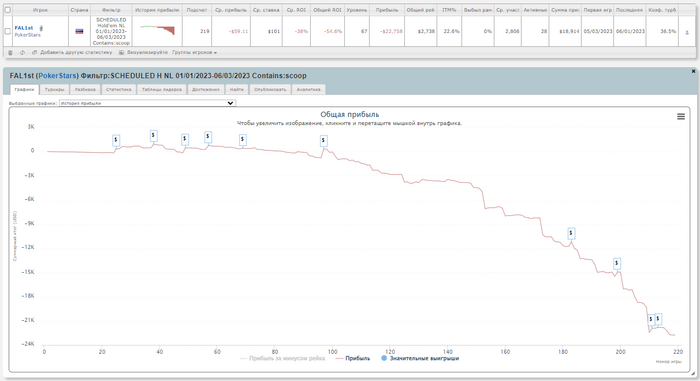Sort by the Фильтр column header
Viewport: 700px width, 381px height.
tap(111, 10)
